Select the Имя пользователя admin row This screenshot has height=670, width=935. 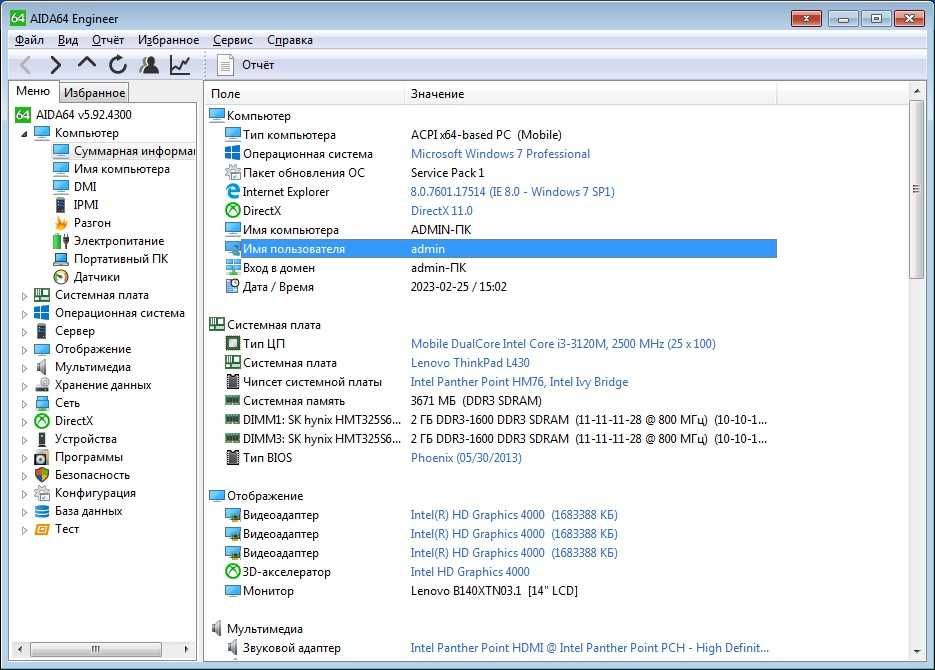[x=500, y=249]
